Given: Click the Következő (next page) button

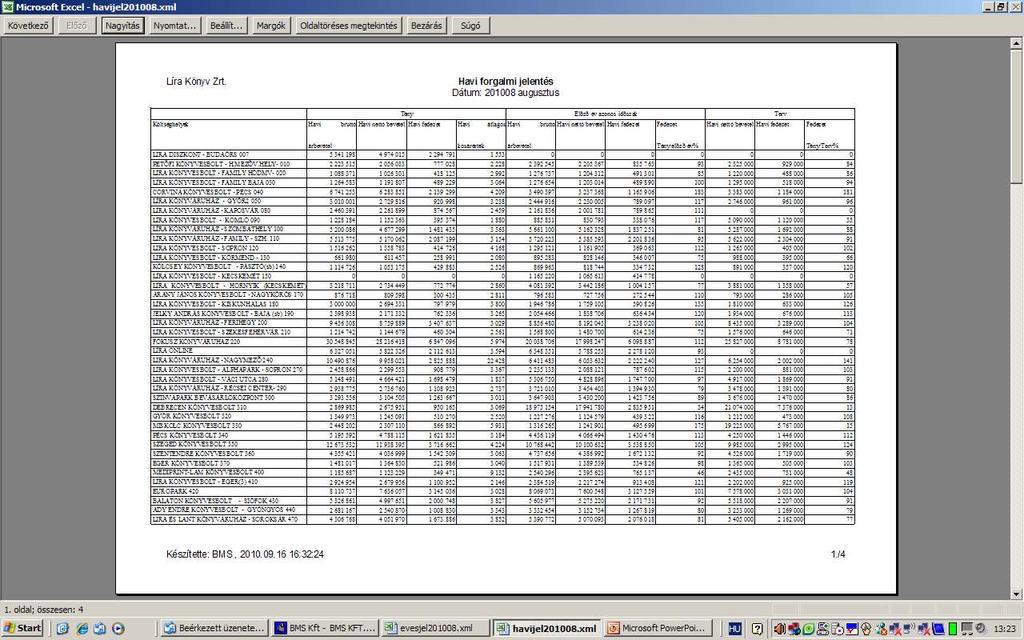Looking at the screenshot, I should click(28, 25).
